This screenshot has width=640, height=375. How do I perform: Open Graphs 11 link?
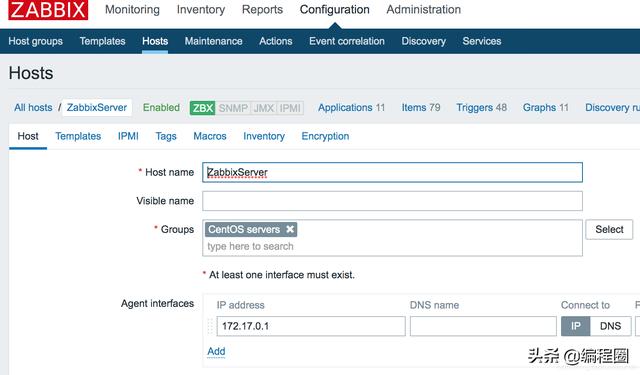point(546,108)
